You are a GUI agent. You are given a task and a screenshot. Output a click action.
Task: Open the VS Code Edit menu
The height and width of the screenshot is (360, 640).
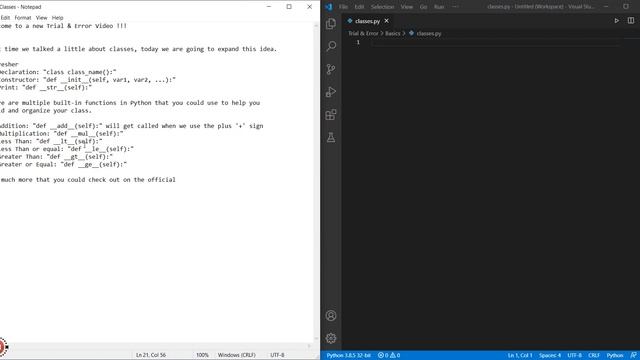(x=359, y=7)
